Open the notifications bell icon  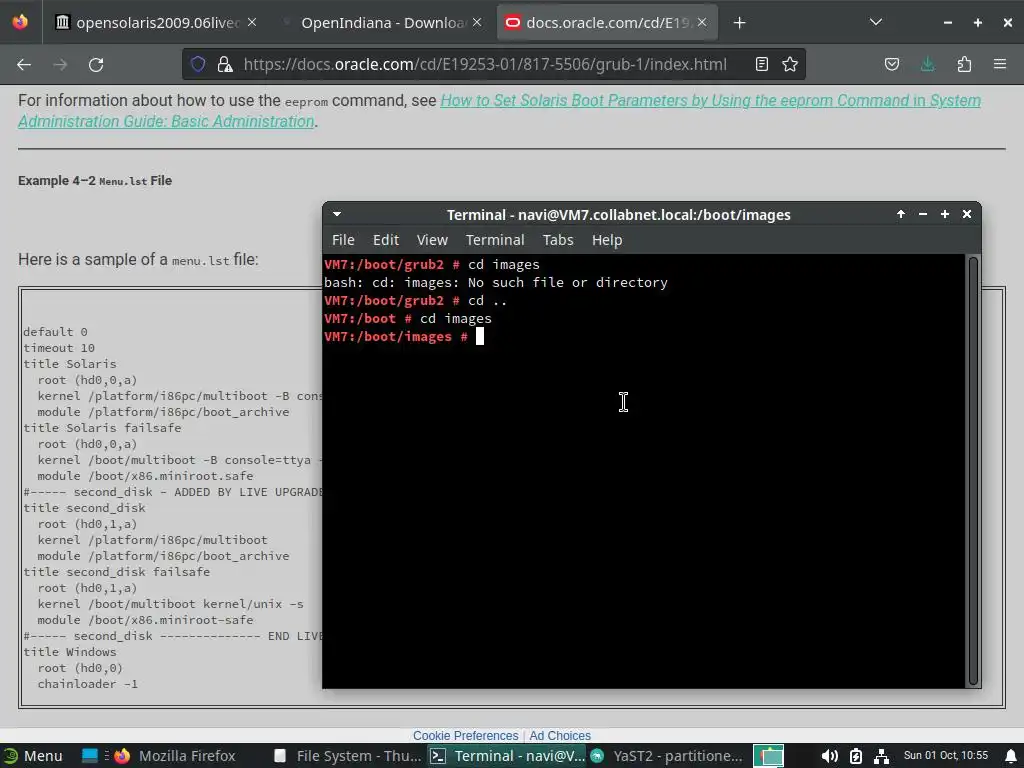point(1010,756)
